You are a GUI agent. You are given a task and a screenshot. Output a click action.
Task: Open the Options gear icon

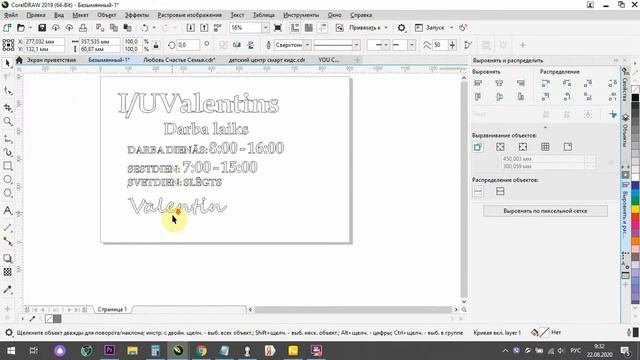tap(402, 28)
